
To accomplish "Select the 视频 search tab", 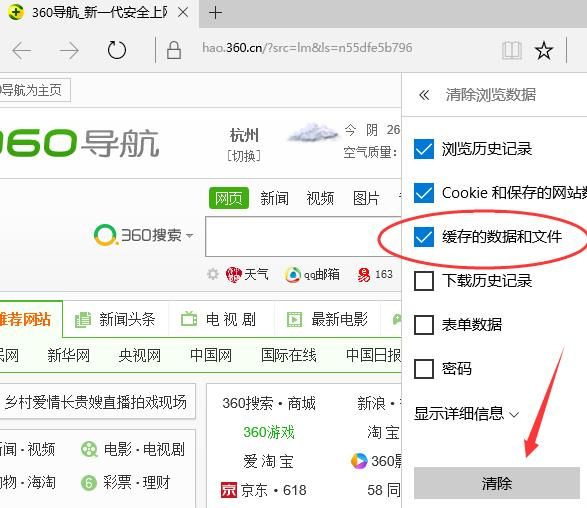I will pos(320,198).
